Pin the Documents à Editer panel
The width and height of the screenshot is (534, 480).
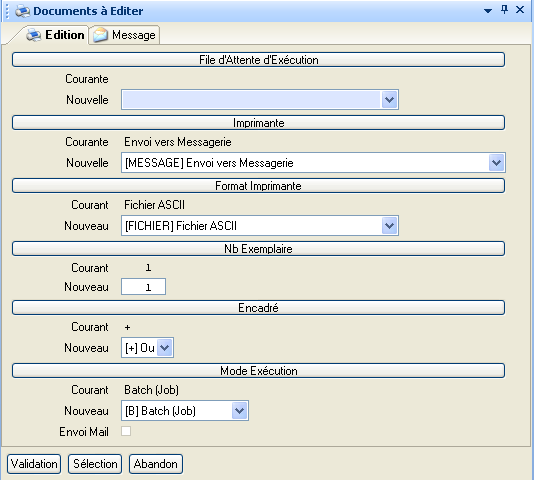point(504,10)
